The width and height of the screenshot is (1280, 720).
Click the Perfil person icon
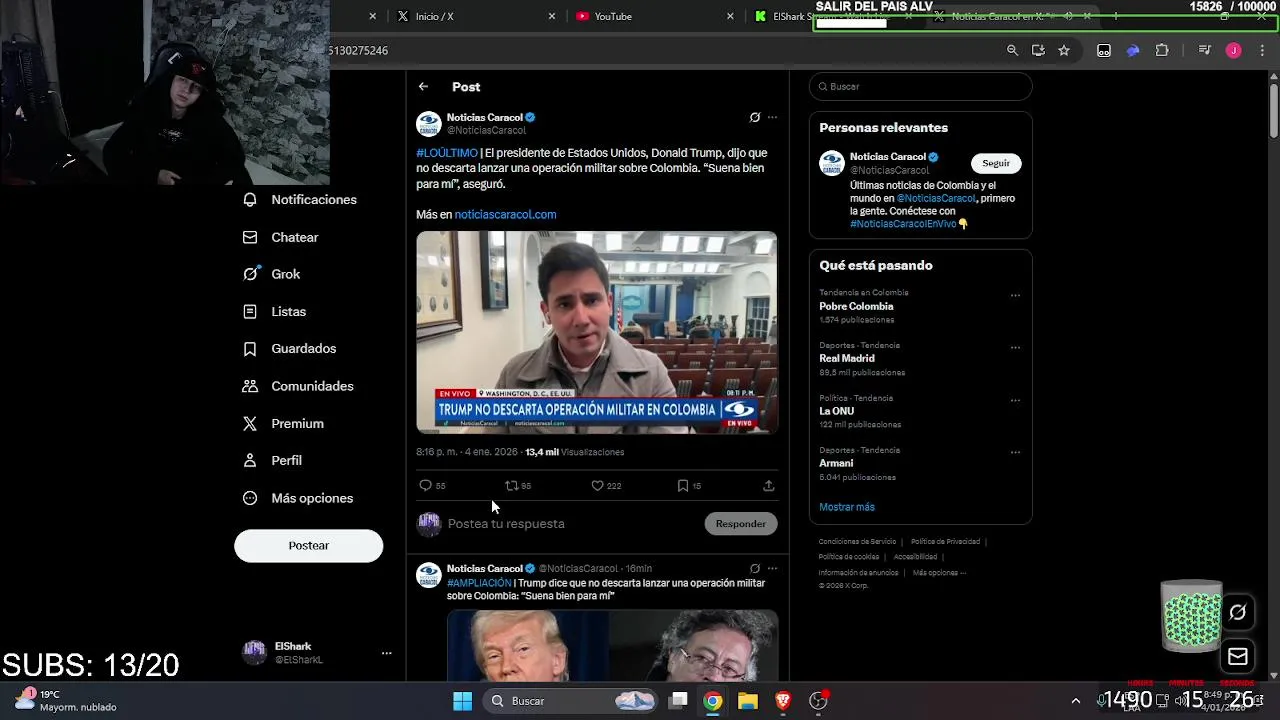point(250,461)
